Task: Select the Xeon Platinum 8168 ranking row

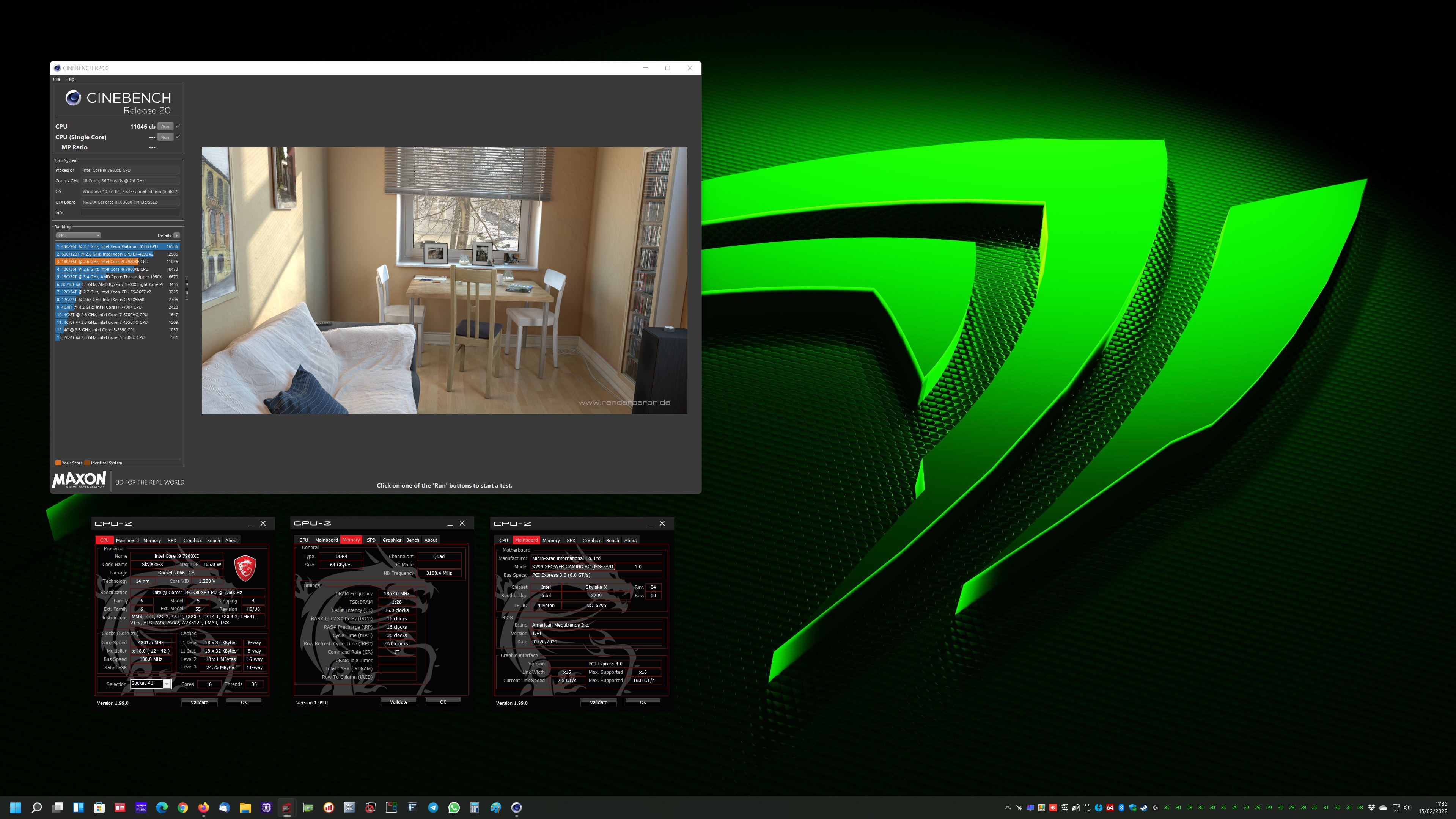Action: pyautogui.click(x=117, y=247)
